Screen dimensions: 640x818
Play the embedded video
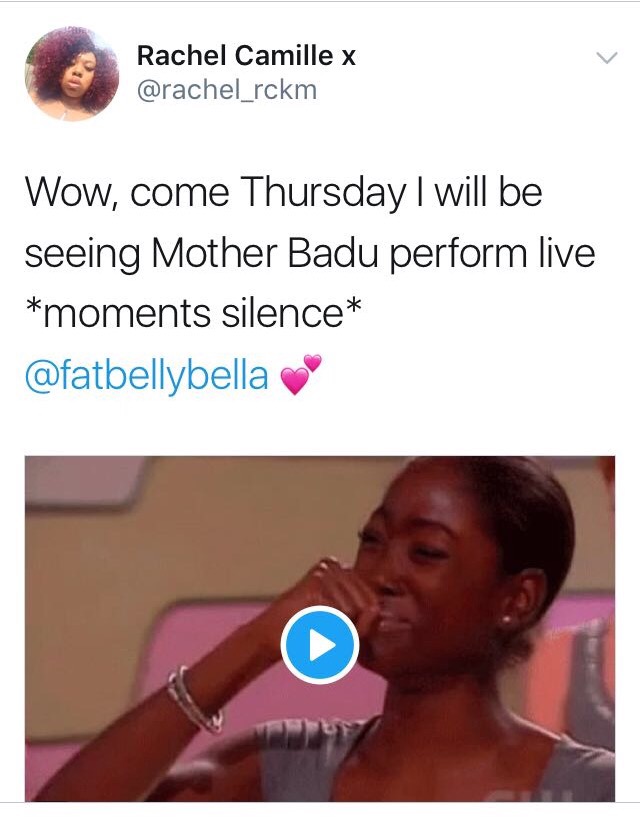[x=319, y=646]
